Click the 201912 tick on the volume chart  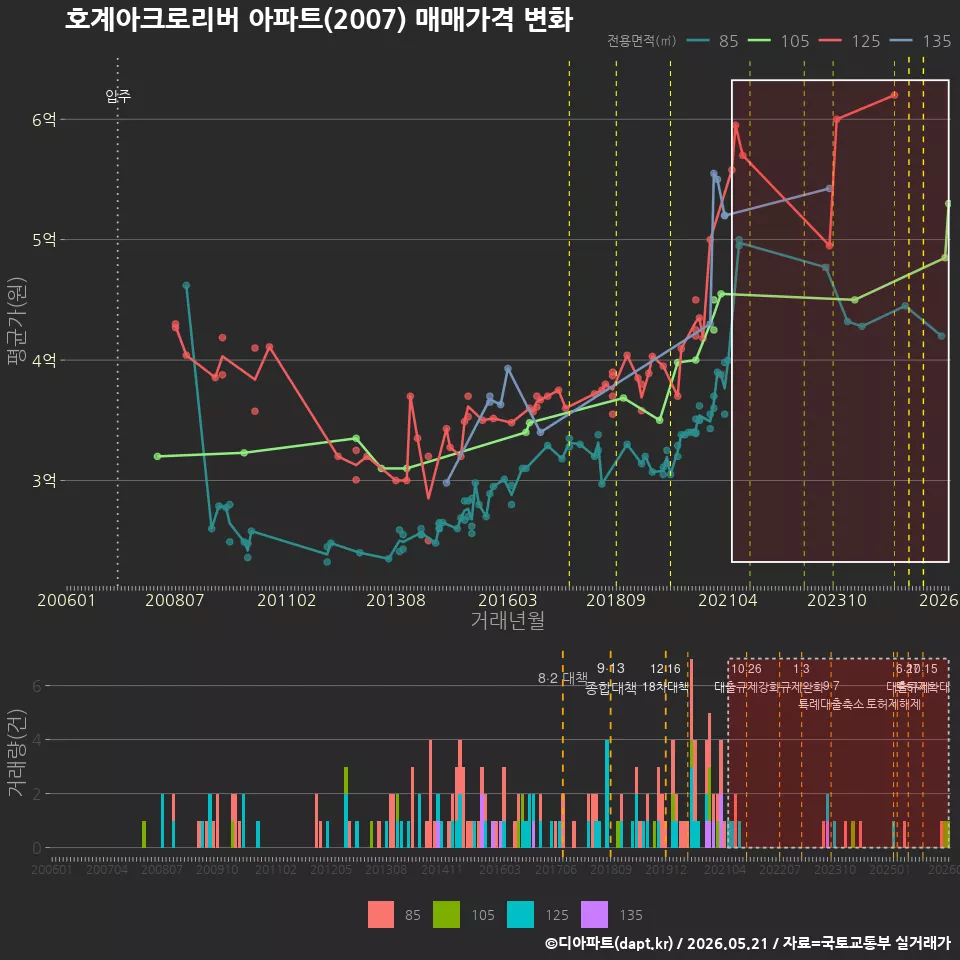(x=666, y=869)
